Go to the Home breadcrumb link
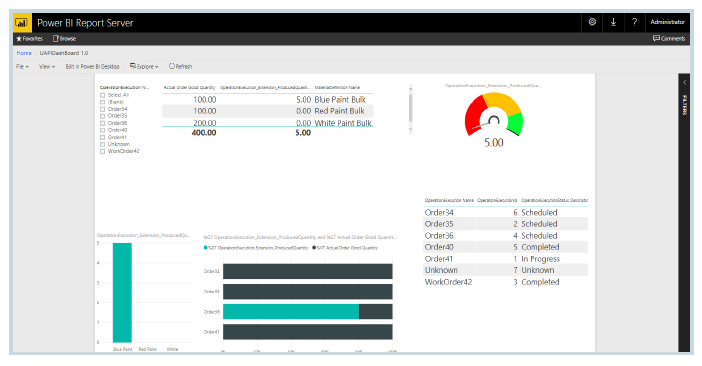Screen dimensions: 702x366 tap(24, 53)
